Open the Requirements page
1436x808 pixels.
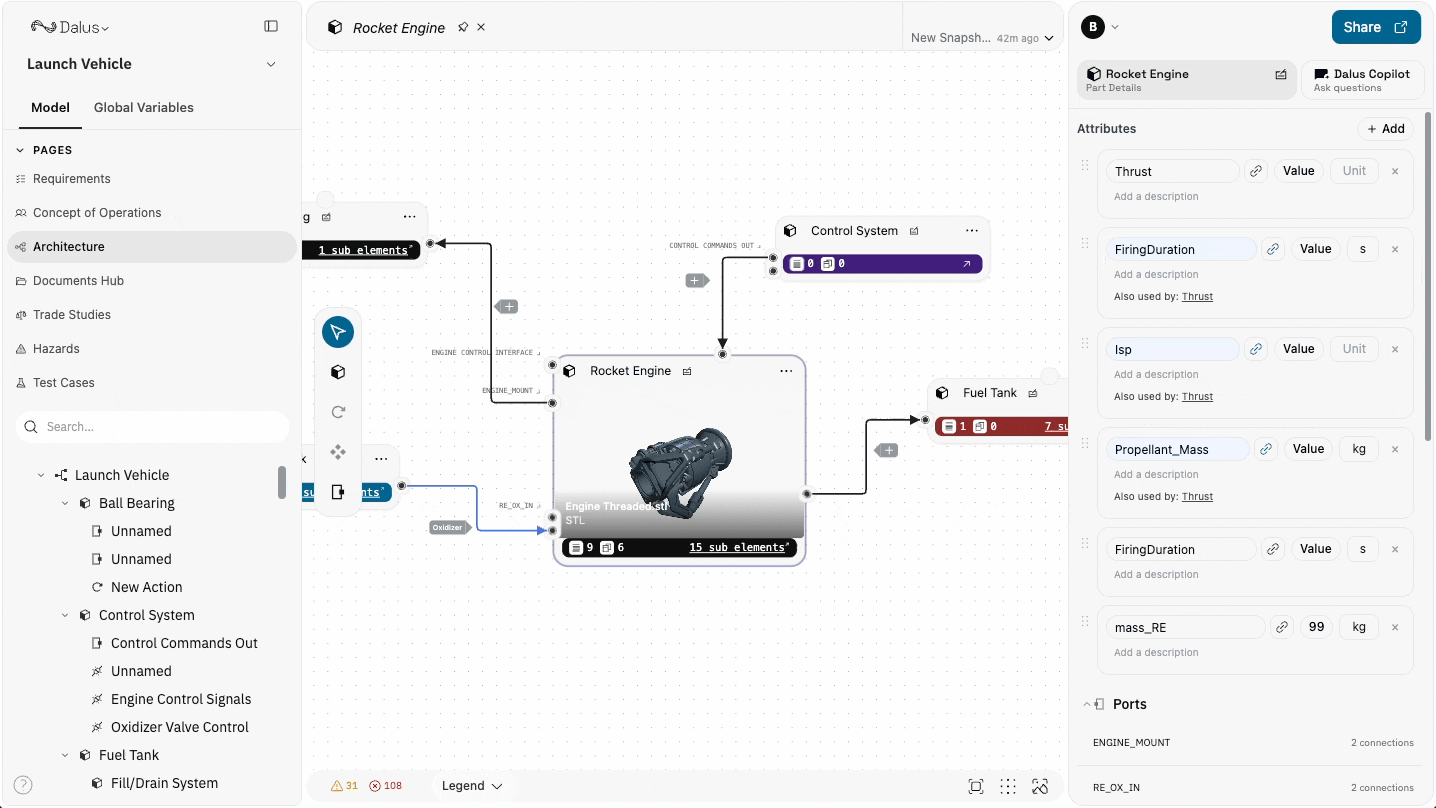[x=152, y=179]
